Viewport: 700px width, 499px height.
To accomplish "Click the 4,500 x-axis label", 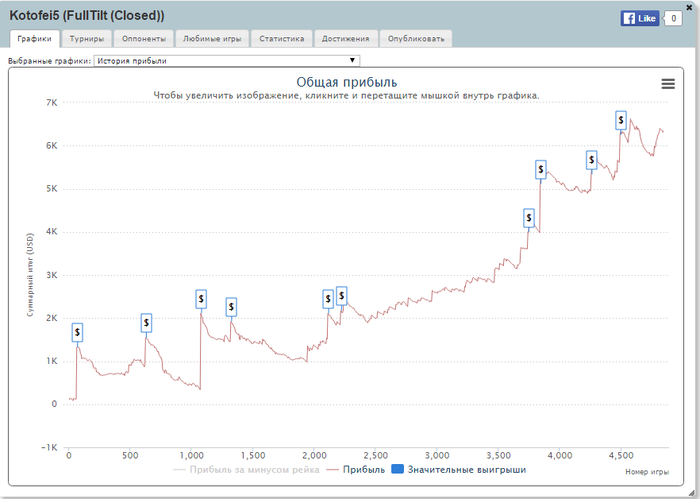I will (621, 456).
